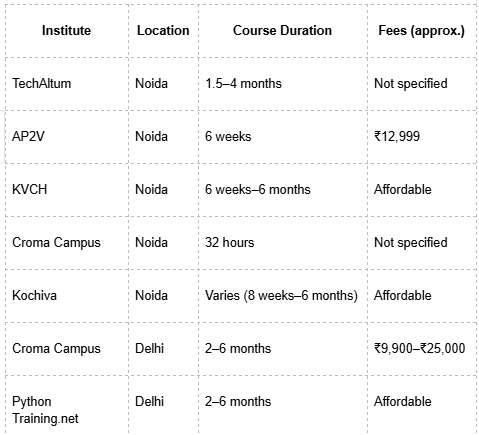Viewport: 479px width, 435px height.
Task: Select Croma Campus in the Delhi row
Action: pyautogui.click(x=66, y=349)
